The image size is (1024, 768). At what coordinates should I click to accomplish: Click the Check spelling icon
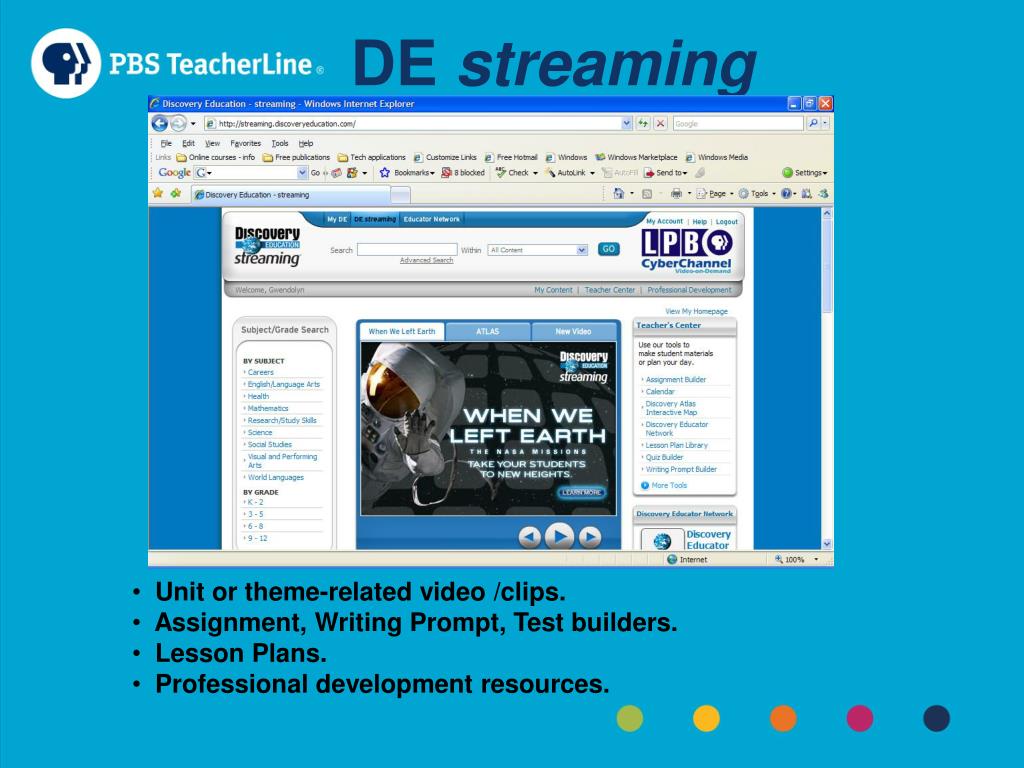[x=500, y=172]
